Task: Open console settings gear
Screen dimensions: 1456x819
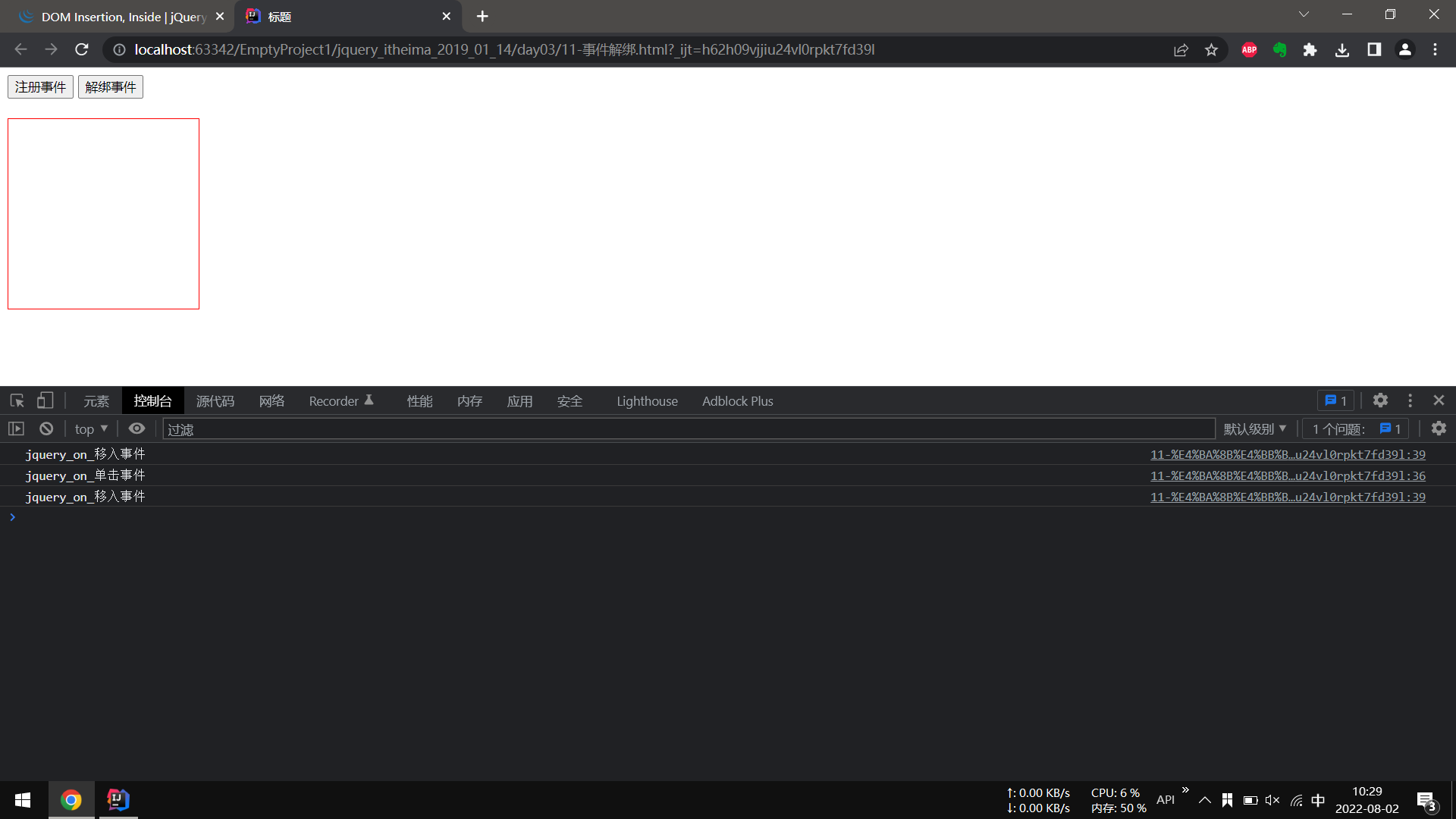Action: point(1439,429)
